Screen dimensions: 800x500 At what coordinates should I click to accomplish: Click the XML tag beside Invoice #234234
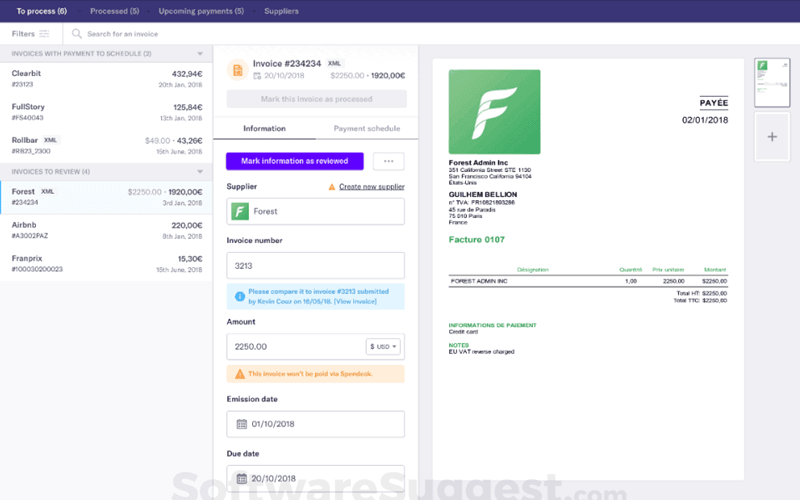pos(334,64)
